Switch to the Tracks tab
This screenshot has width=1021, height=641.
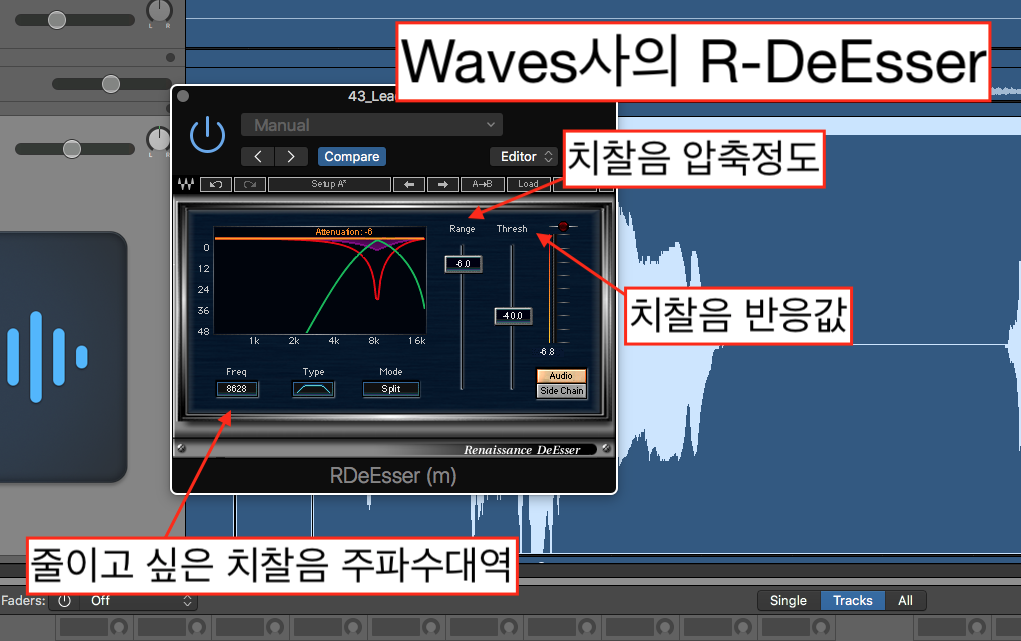click(x=852, y=601)
